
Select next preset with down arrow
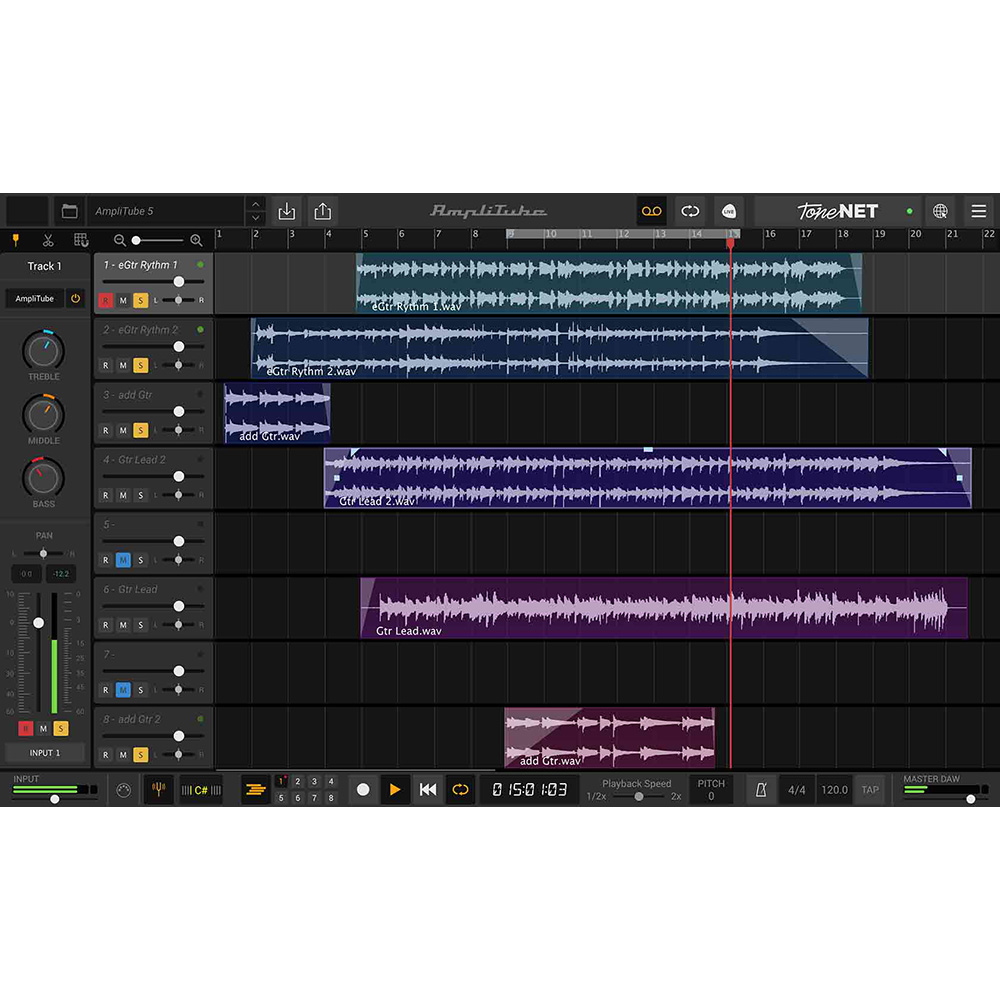coord(256,218)
